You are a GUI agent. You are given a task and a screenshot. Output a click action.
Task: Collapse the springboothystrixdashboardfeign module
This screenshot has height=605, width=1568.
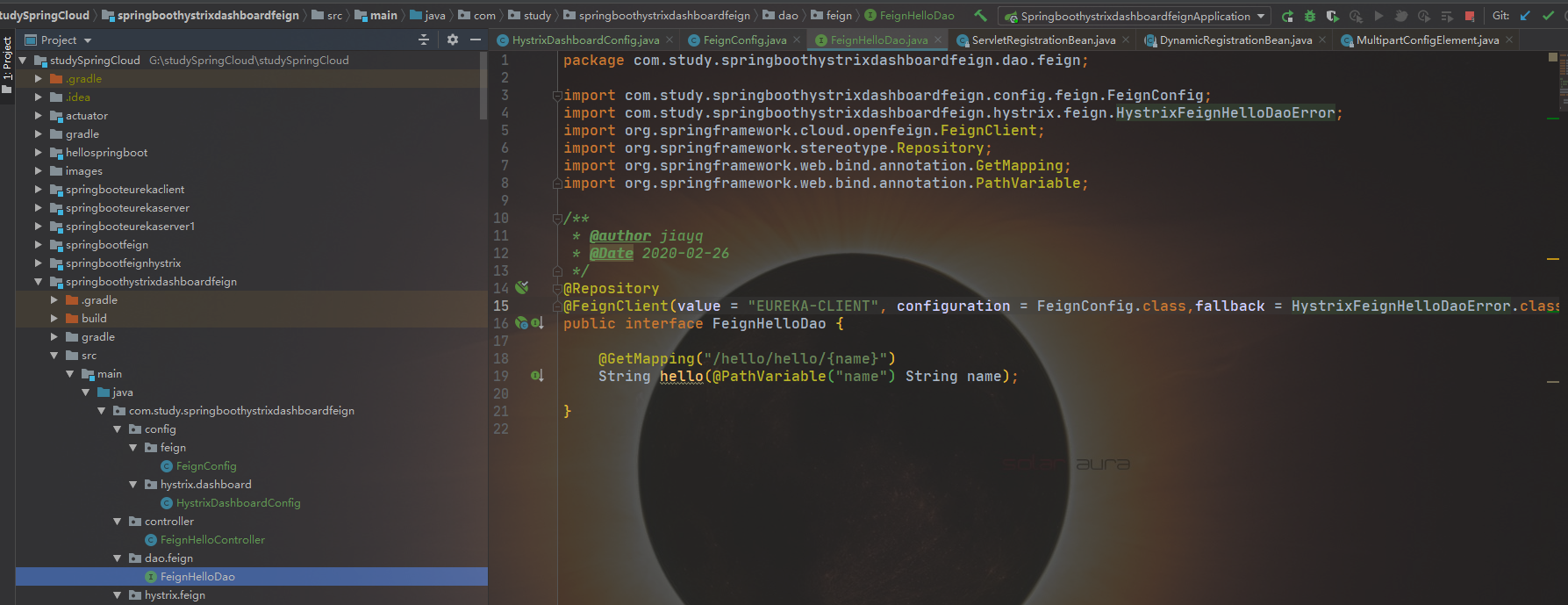pyautogui.click(x=39, y=282)
